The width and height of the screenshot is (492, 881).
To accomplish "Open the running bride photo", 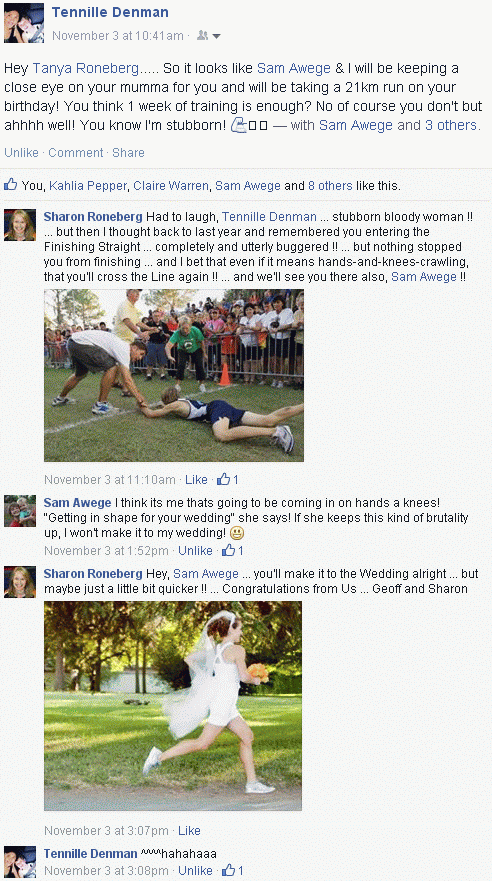I will pos(173,706).
